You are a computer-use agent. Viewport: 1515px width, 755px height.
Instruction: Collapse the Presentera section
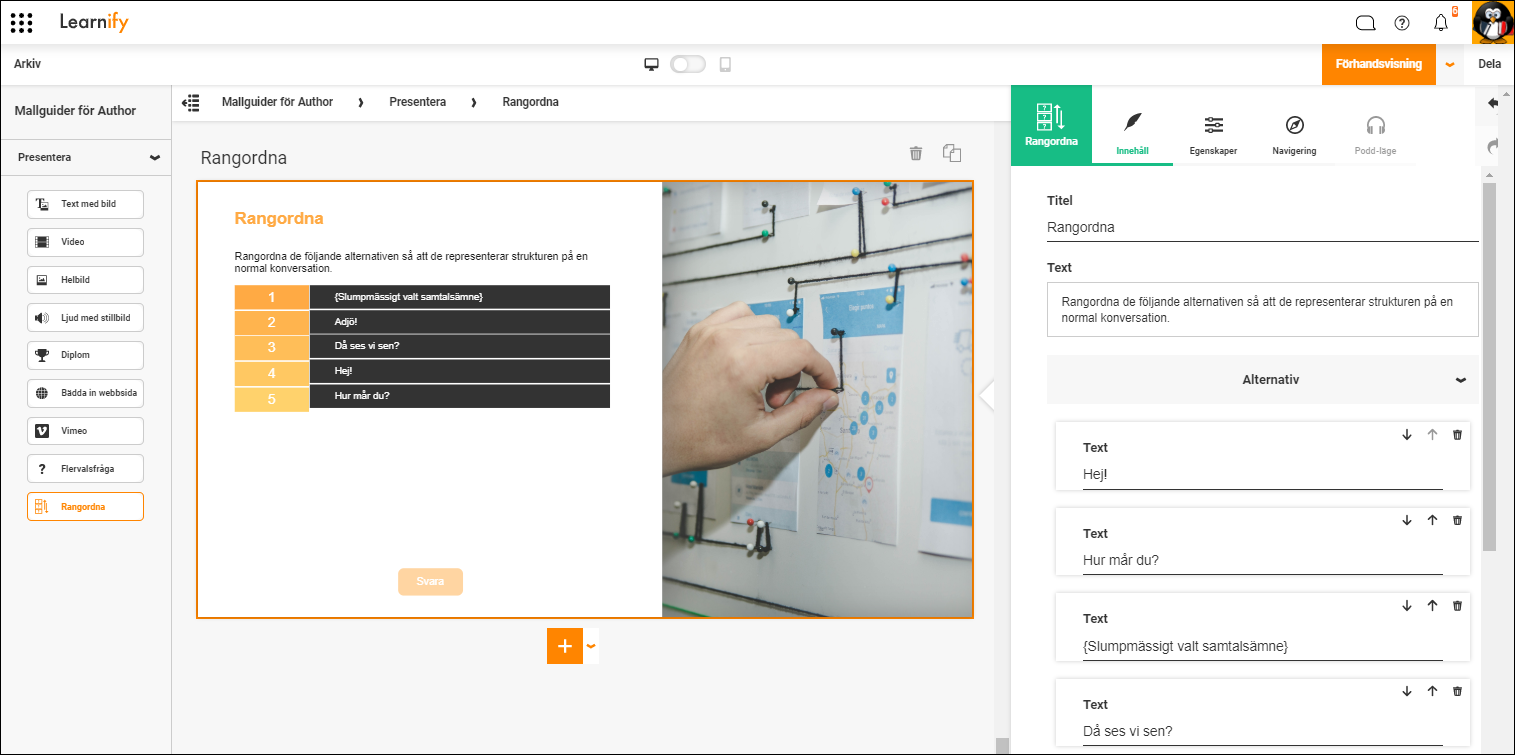tap(154, 157)
